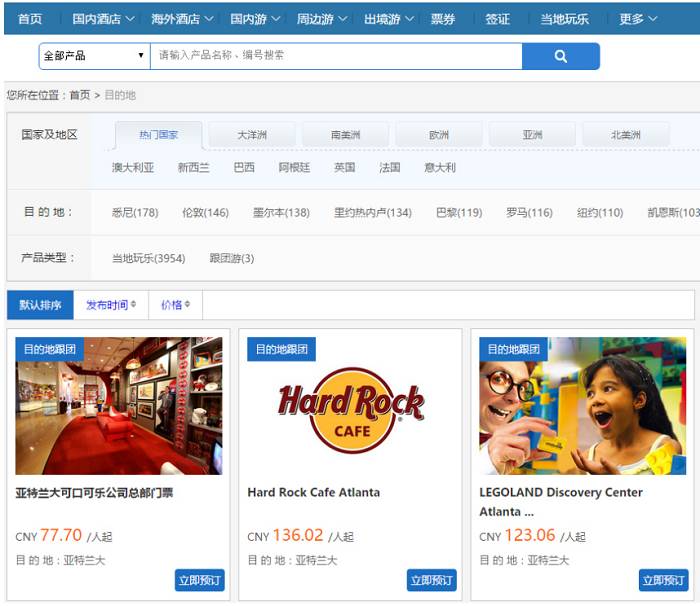
Task: Sort by 发布时间
Action: (111, 305)
